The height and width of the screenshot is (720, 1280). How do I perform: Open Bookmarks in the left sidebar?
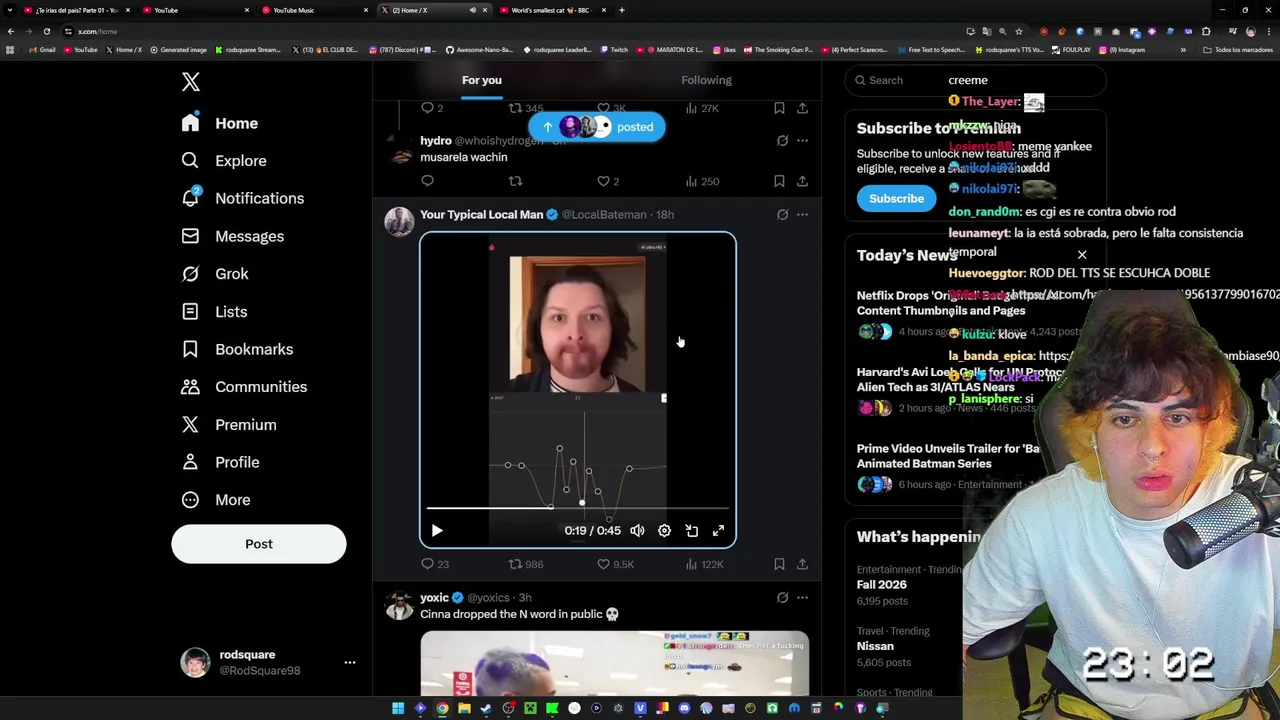[x=237, y=349]
